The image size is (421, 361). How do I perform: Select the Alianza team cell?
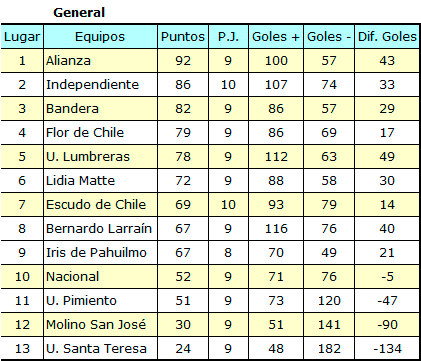coord(100,61)
